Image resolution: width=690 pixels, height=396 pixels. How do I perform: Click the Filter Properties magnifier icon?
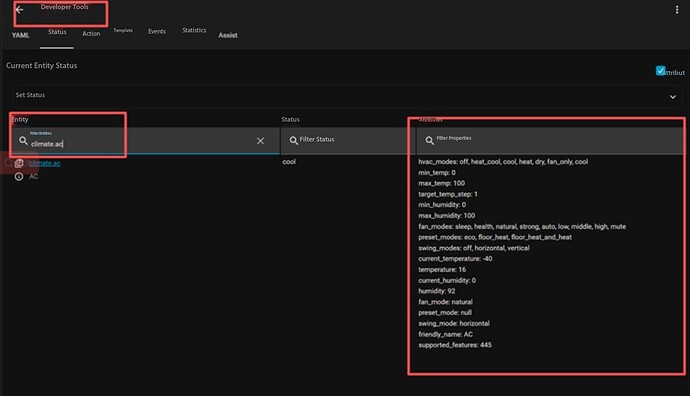pyautogui.click(x=429, y=140)
